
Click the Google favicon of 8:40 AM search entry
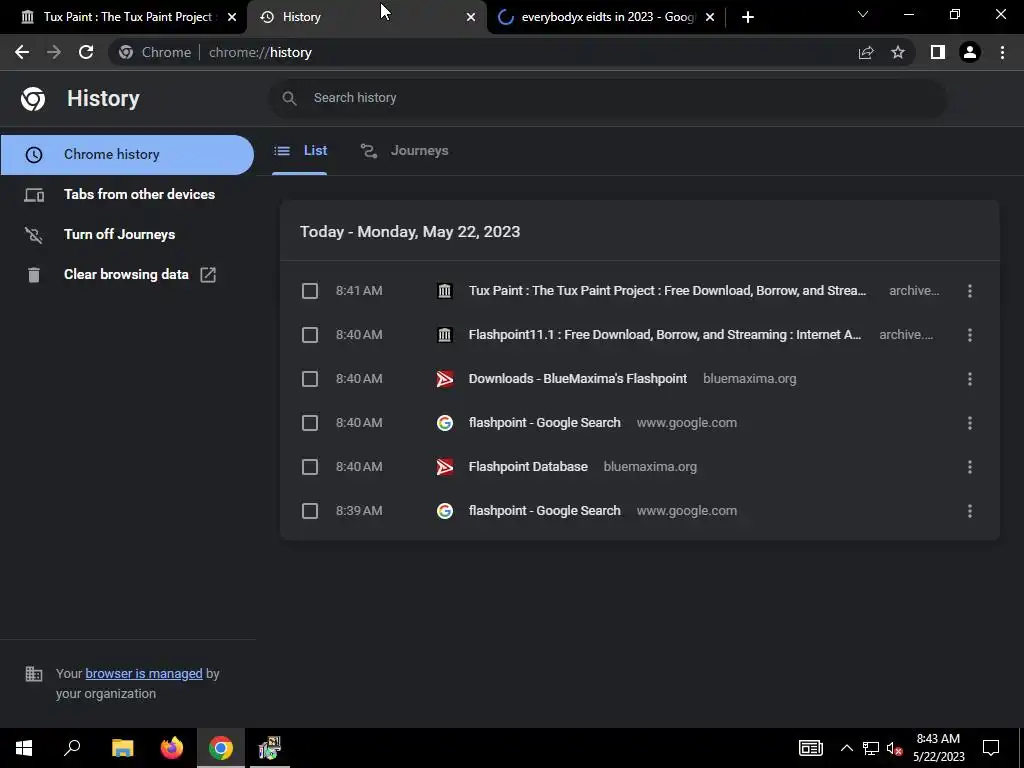click(445, 423)
